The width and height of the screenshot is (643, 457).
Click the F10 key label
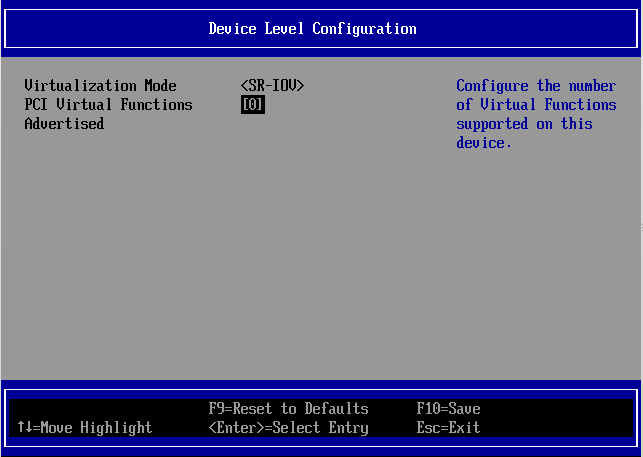[428, 409]
